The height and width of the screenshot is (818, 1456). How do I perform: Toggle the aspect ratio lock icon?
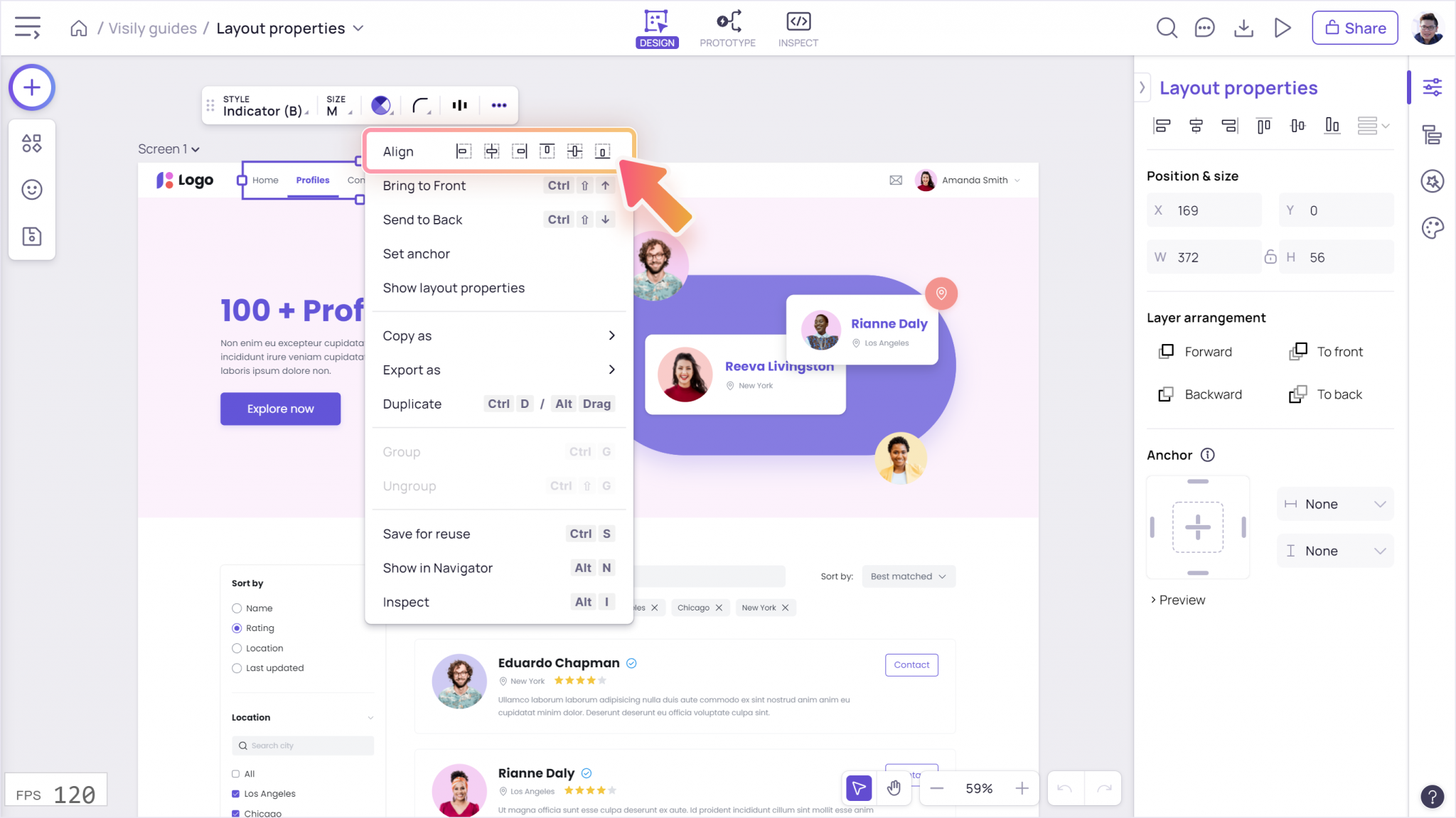click(x=1270, y=257)
